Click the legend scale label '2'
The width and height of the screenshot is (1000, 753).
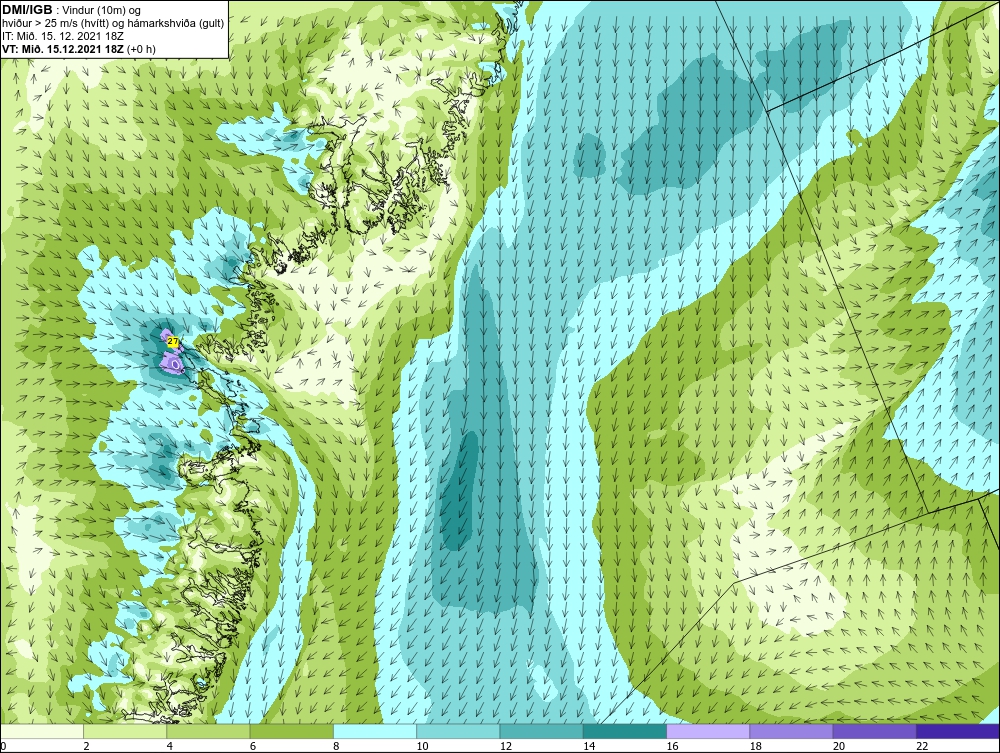pos(86,747)
